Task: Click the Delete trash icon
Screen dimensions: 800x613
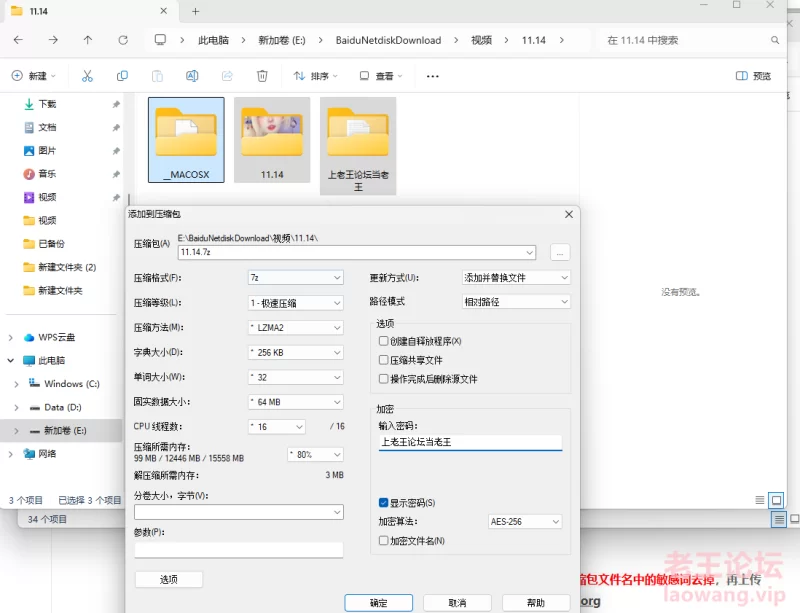Action: 262,76
